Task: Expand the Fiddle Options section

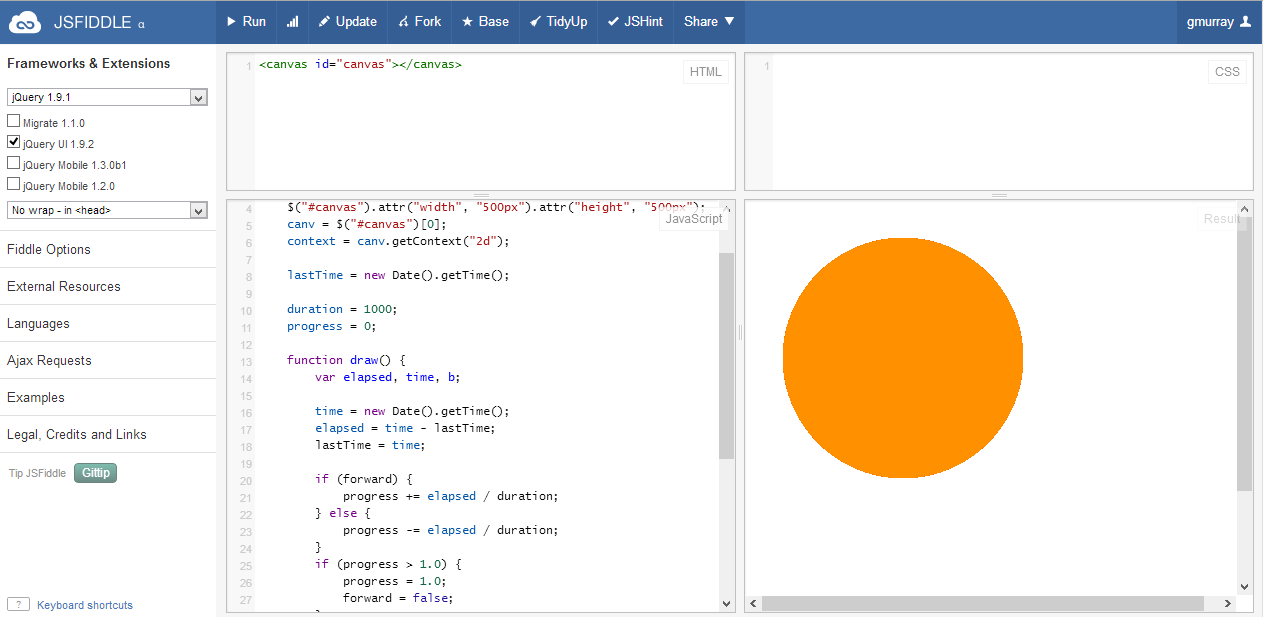Action: pos(49,250)
